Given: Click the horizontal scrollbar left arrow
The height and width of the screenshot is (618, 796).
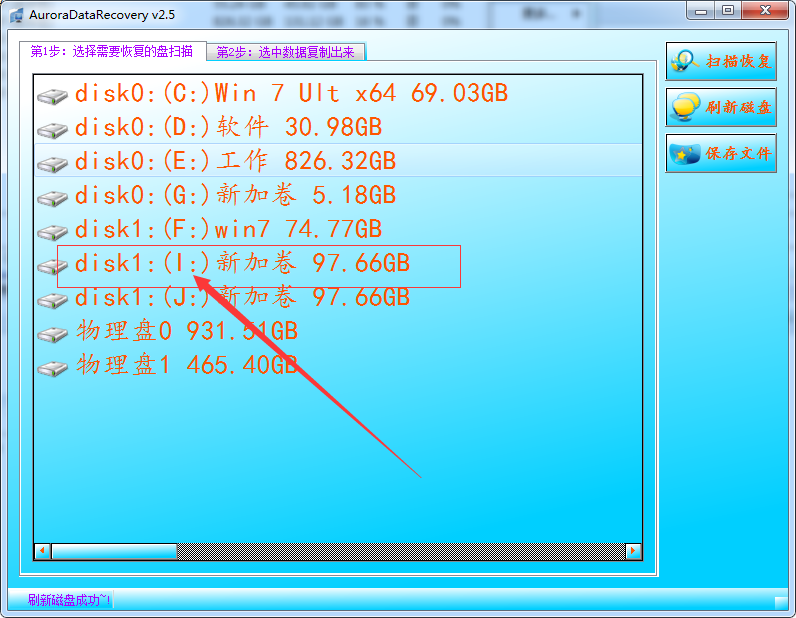Looking at the screenshot, I should pos(43,551).
